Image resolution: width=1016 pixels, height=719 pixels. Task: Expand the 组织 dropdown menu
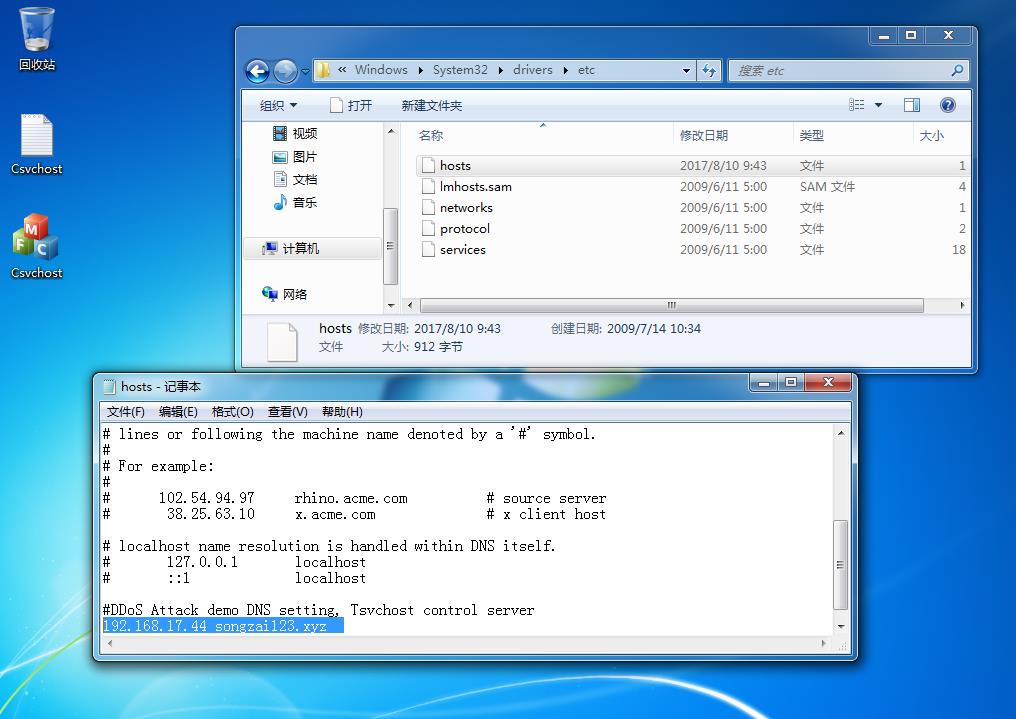(x=278, y=105)
